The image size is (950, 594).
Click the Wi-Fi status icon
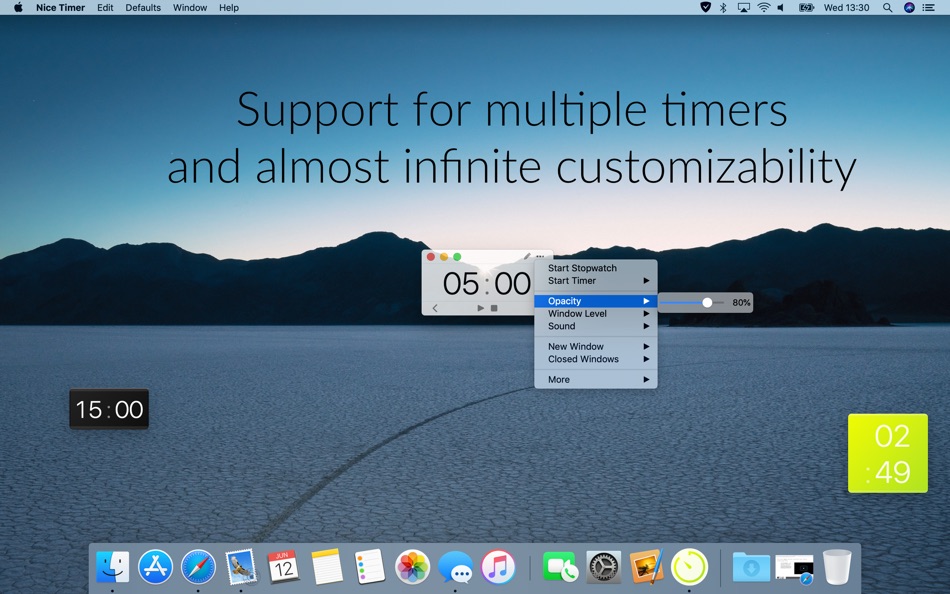(763, 8)
